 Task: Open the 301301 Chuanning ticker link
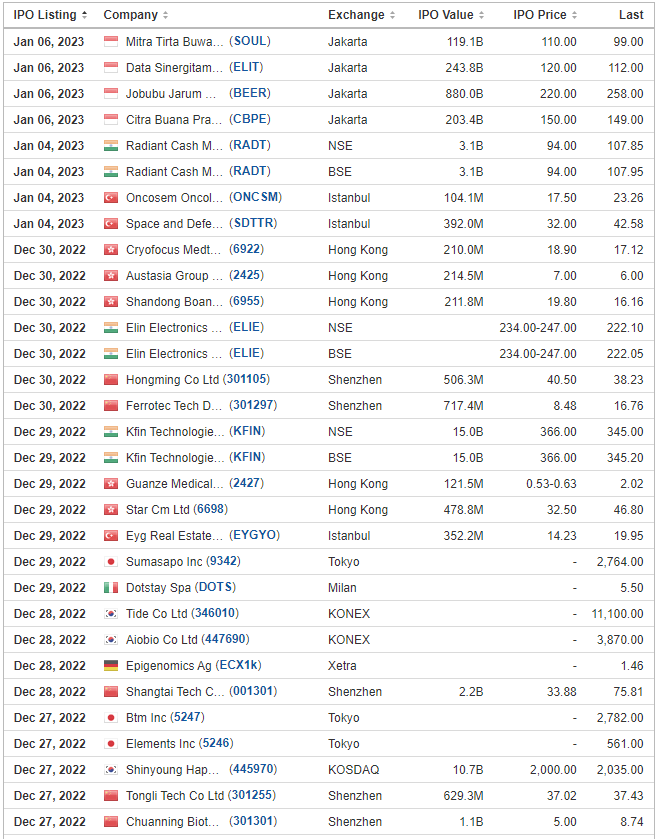[x=253, y=821]
